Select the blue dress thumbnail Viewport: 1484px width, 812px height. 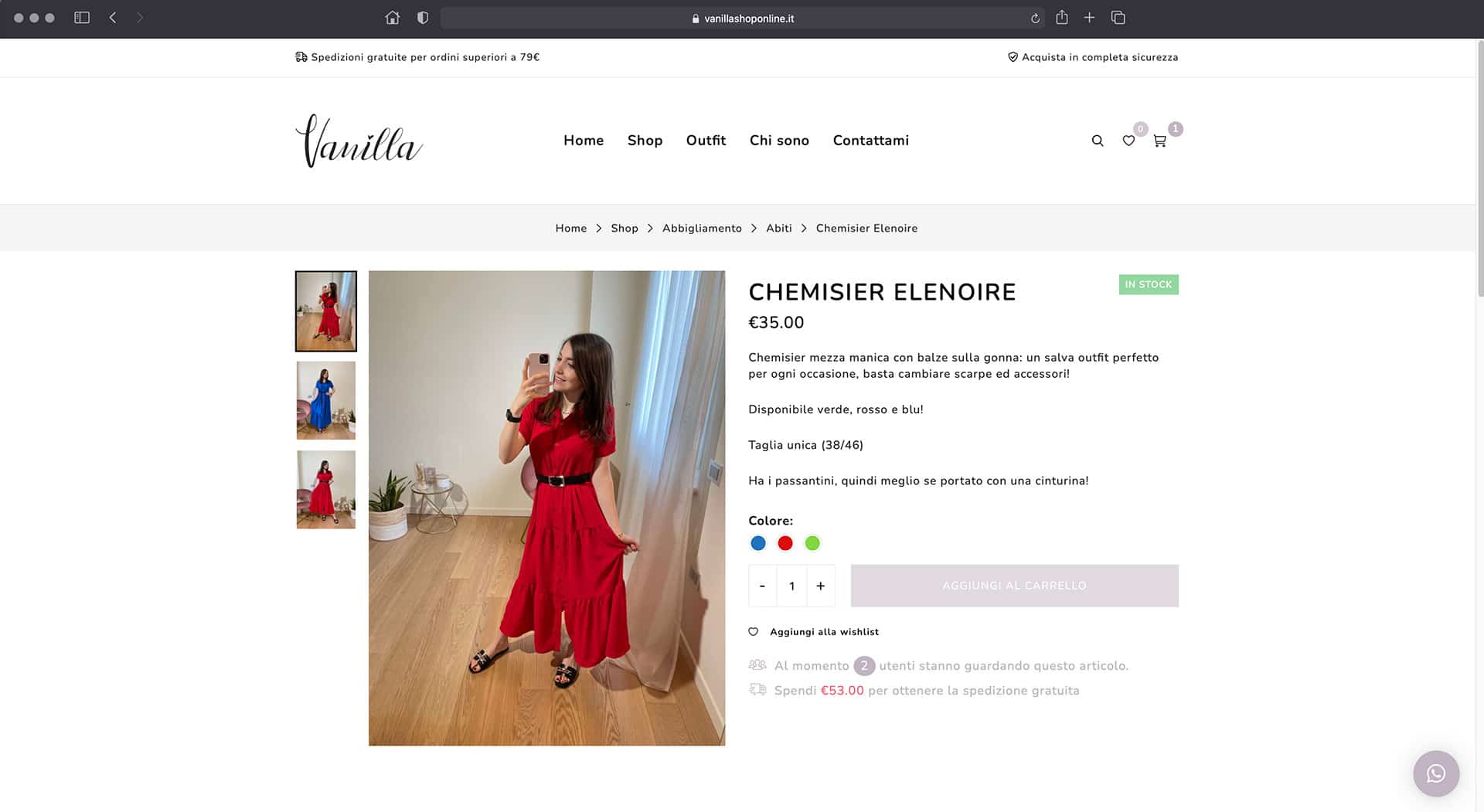pyautogui.click(x=326, y=400)
